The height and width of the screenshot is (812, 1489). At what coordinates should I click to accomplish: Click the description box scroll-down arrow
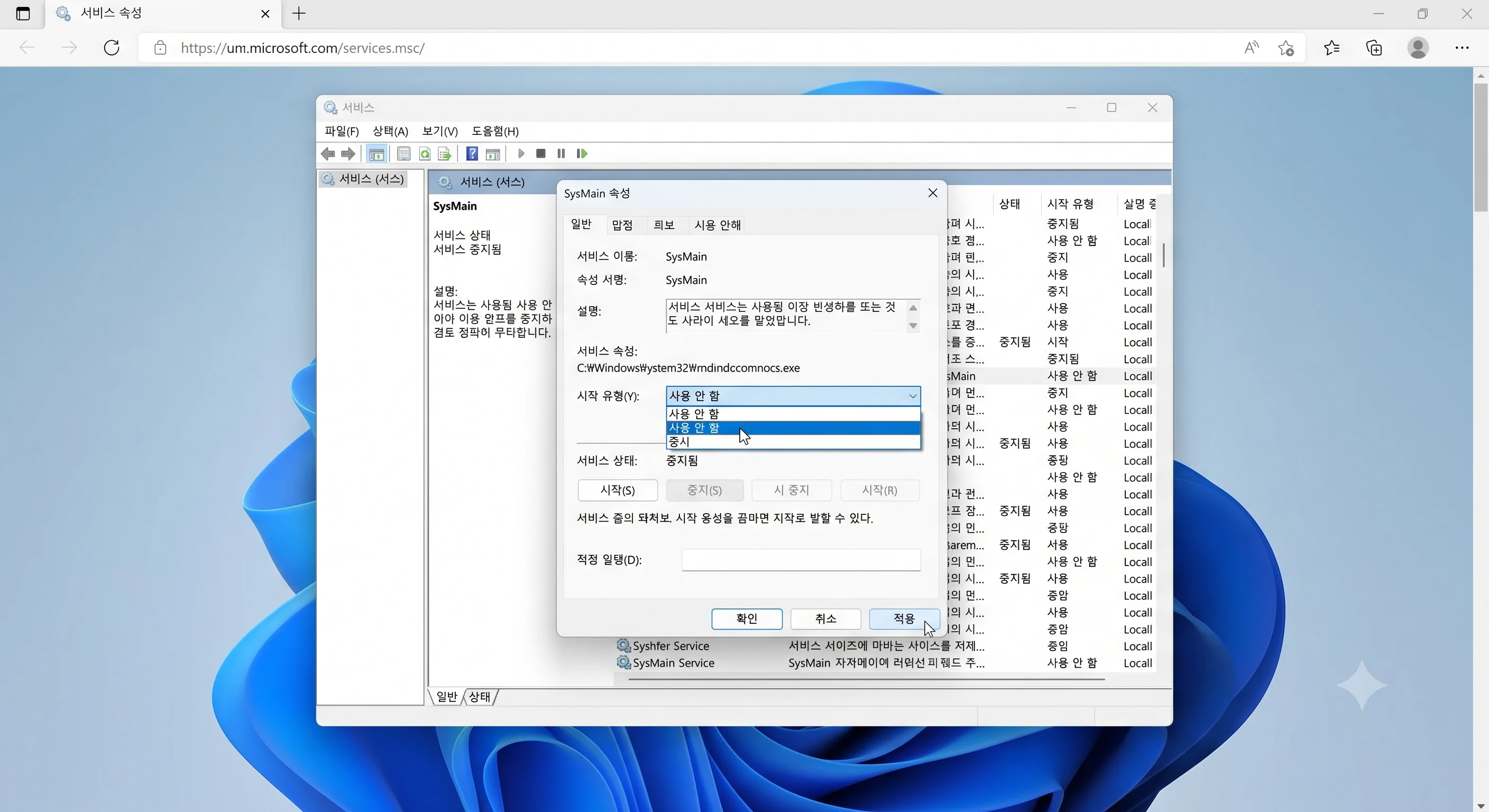913,326
